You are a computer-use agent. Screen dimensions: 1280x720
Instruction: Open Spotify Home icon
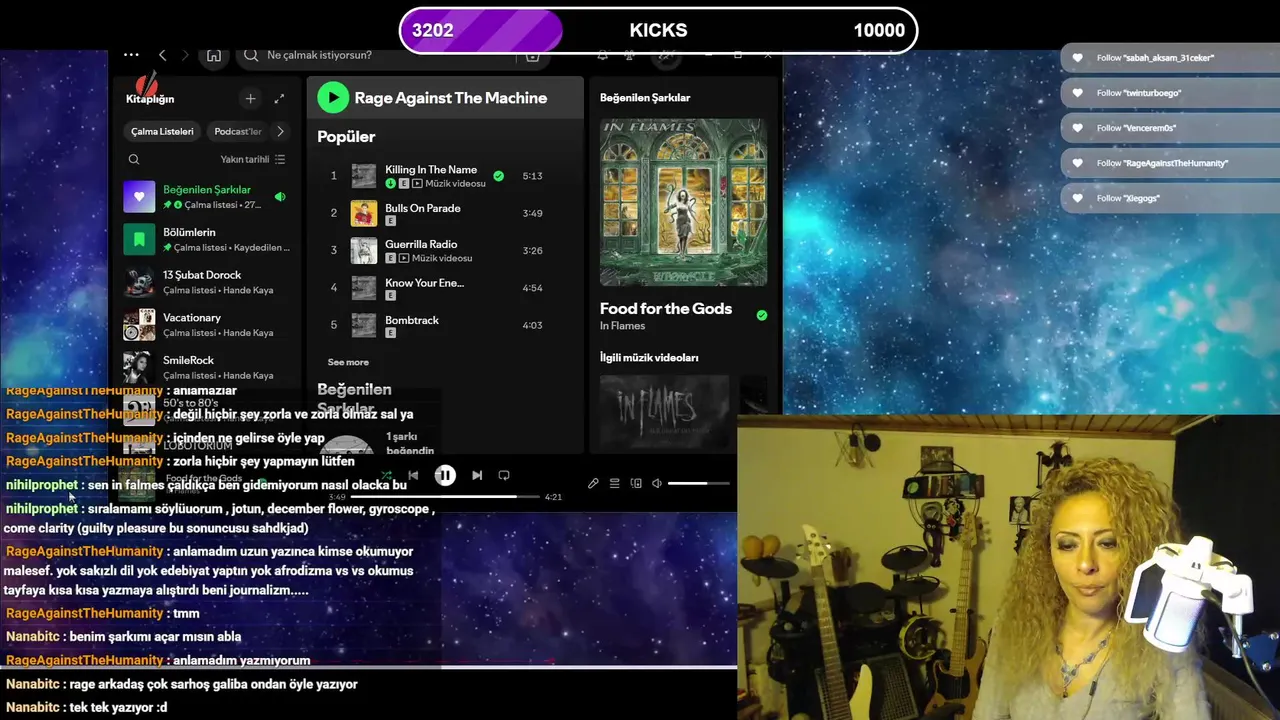point(214,56)
